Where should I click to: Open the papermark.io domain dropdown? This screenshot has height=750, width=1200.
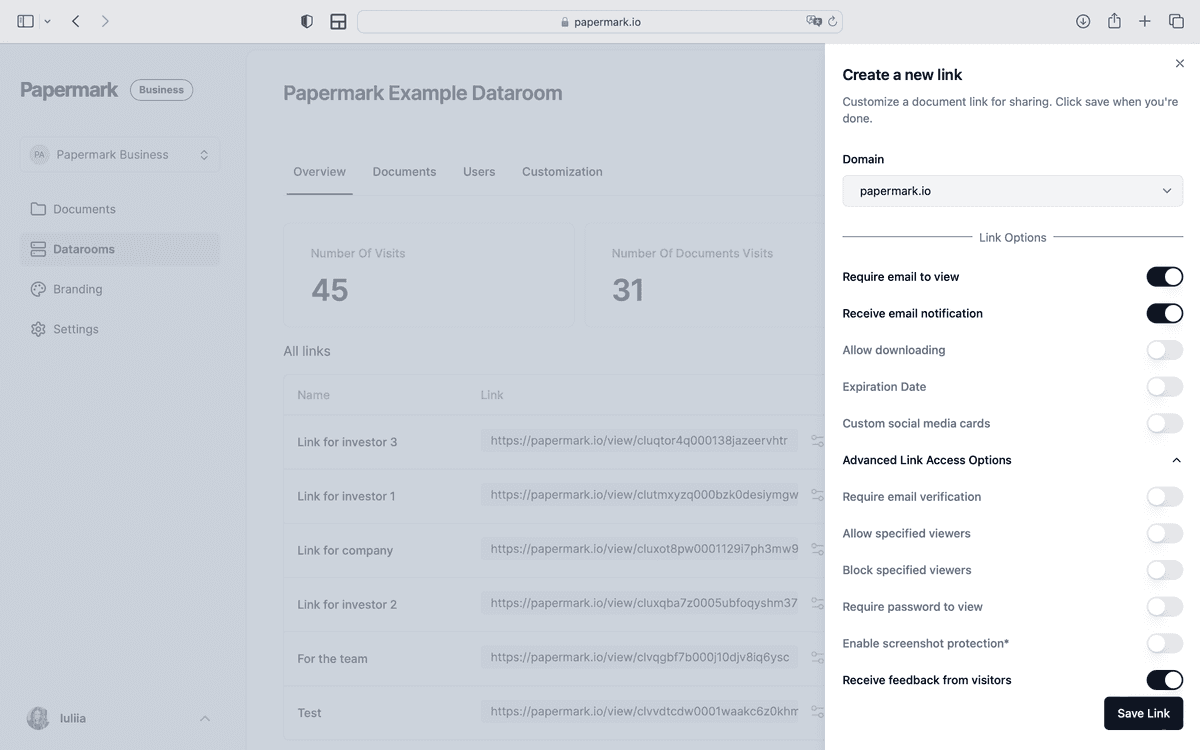tap(1012, 190)
